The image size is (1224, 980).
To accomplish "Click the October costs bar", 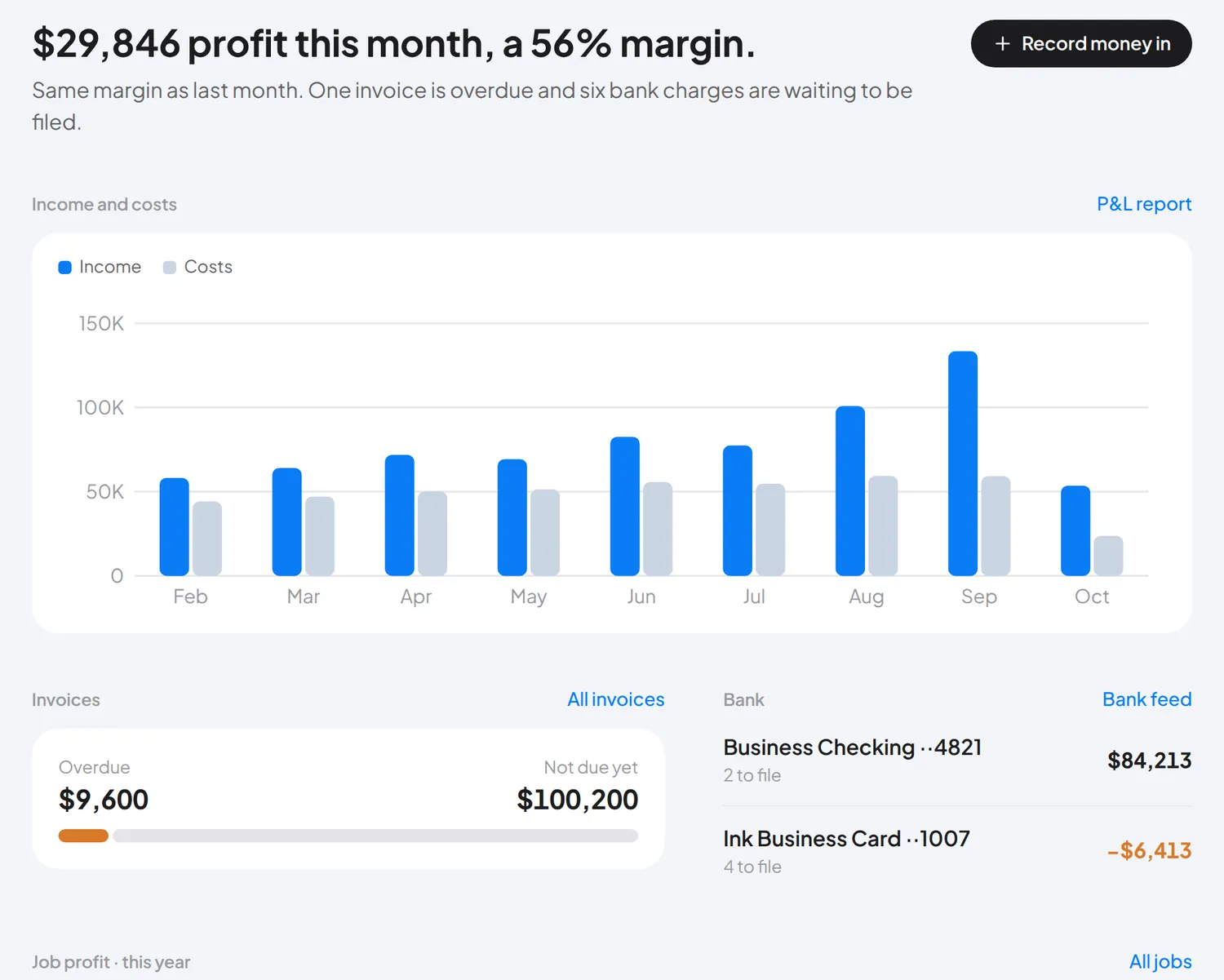I will point(1108,556).
